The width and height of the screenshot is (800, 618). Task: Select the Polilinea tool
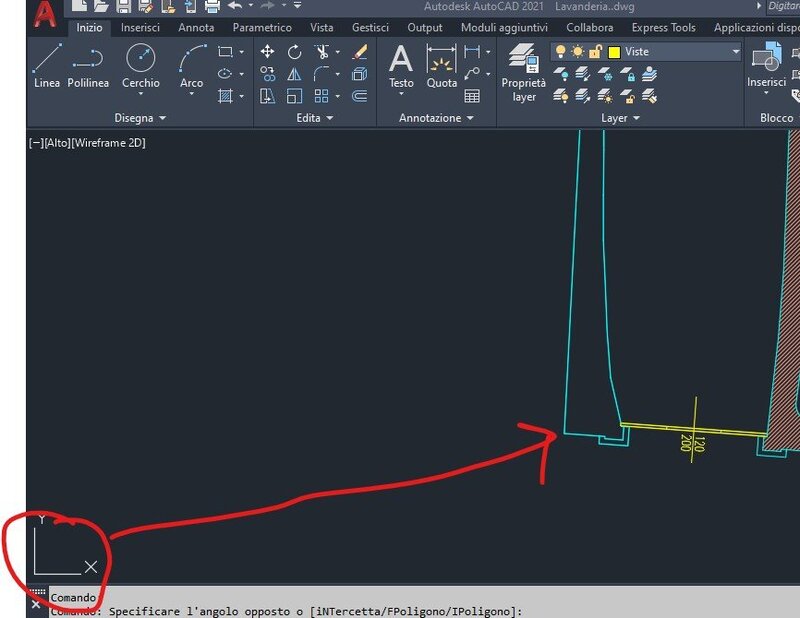point(88,62)
